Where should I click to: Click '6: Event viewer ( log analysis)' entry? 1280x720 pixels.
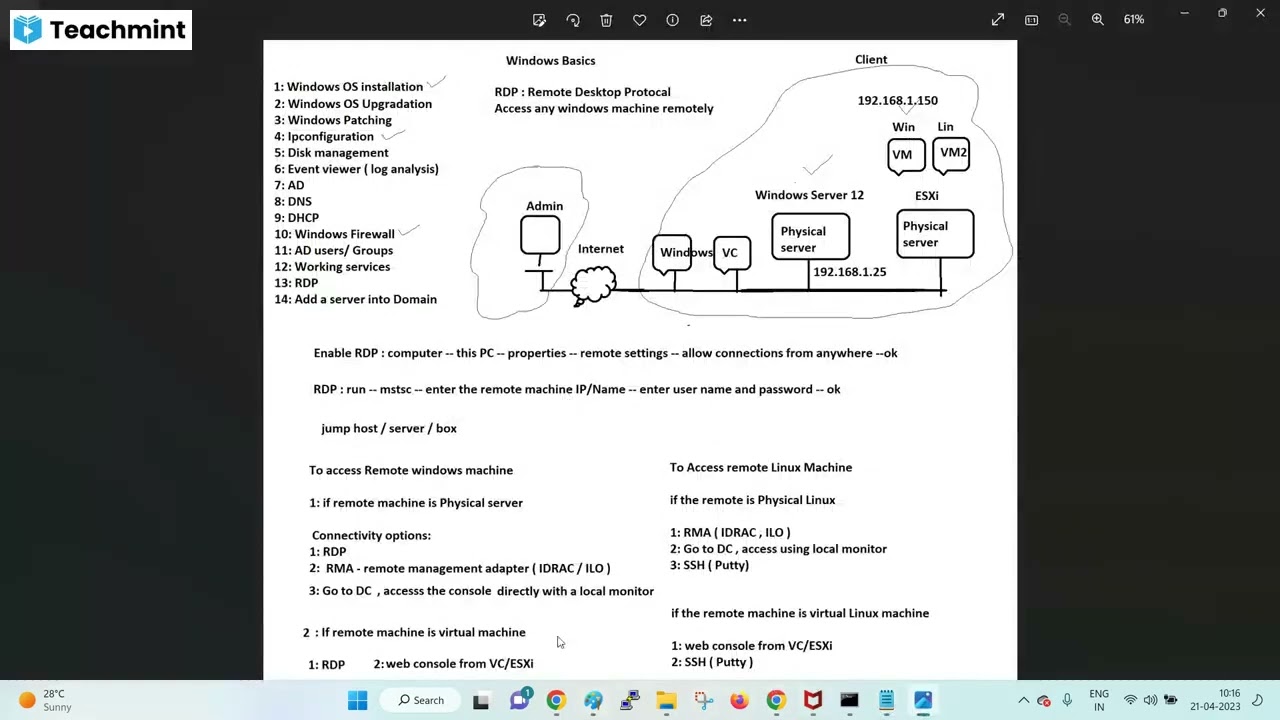tap(356, 169)
